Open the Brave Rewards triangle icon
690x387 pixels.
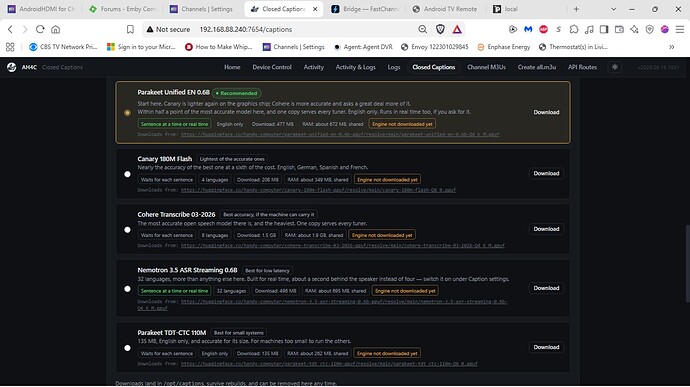457,29
